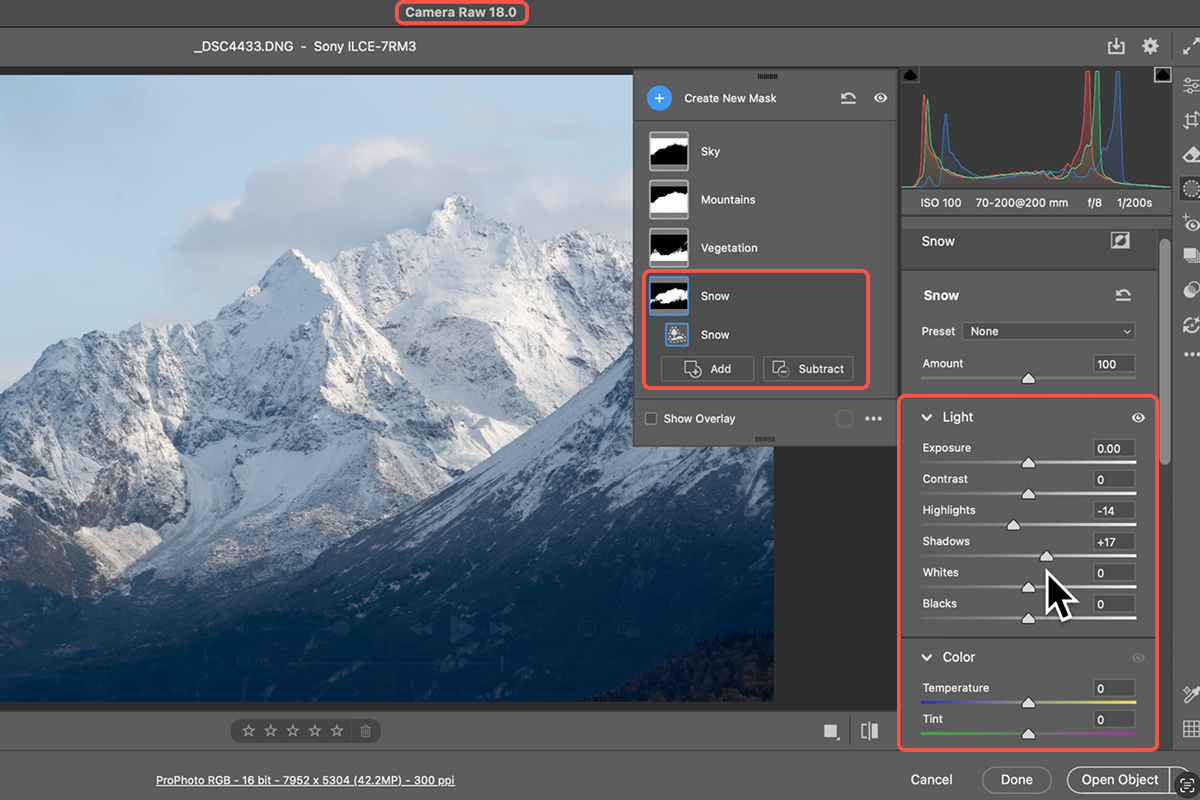Screen dimensions: 1200x800
Task: Open the Red Eye removal tool
Action: pos(1190,223)
